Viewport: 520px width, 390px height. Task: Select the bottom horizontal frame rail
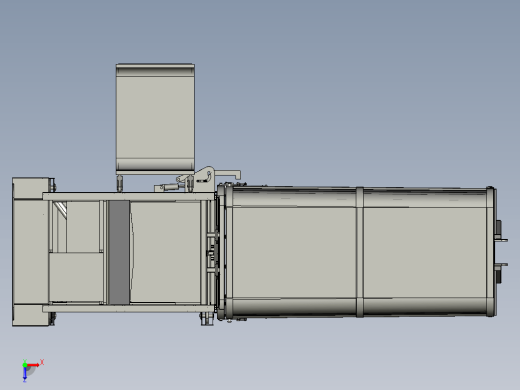128,308
